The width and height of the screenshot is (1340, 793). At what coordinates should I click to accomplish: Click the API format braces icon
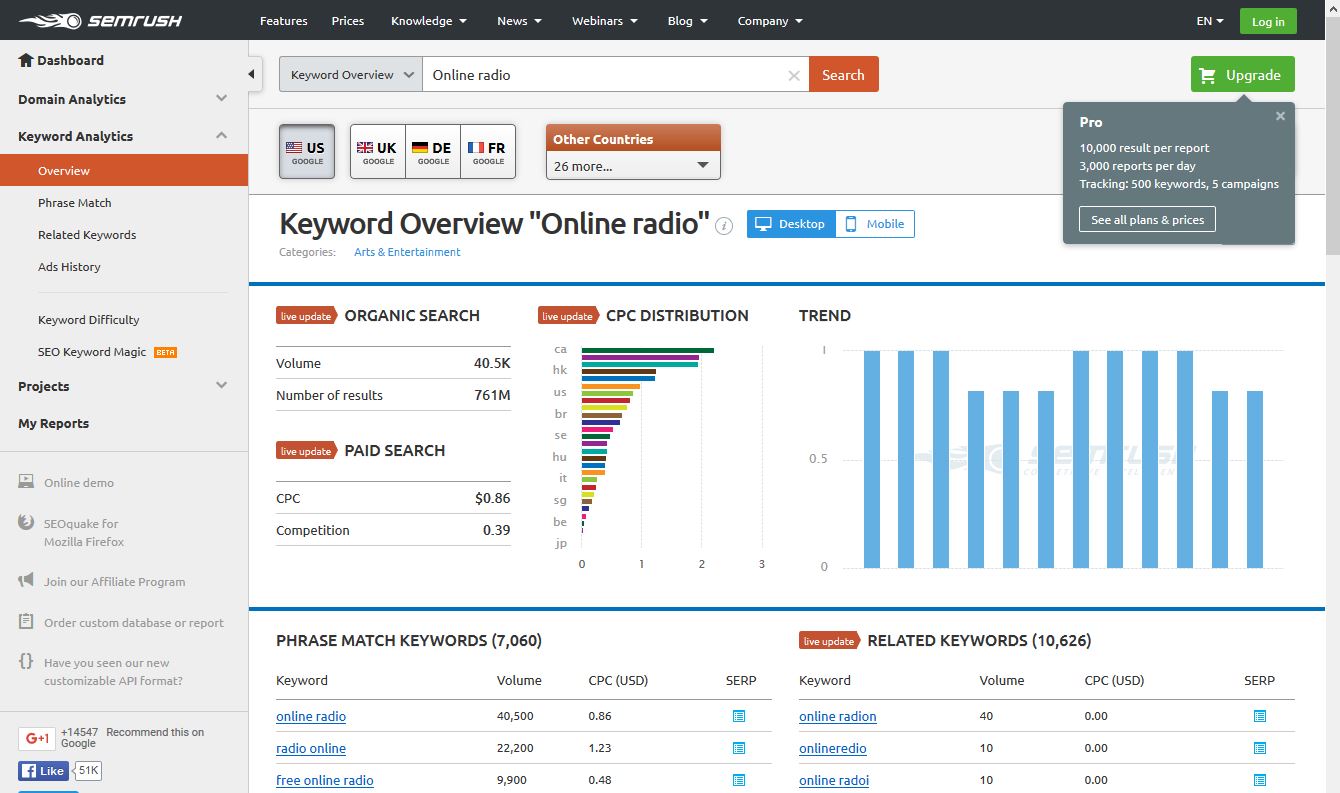pos(26,662)
